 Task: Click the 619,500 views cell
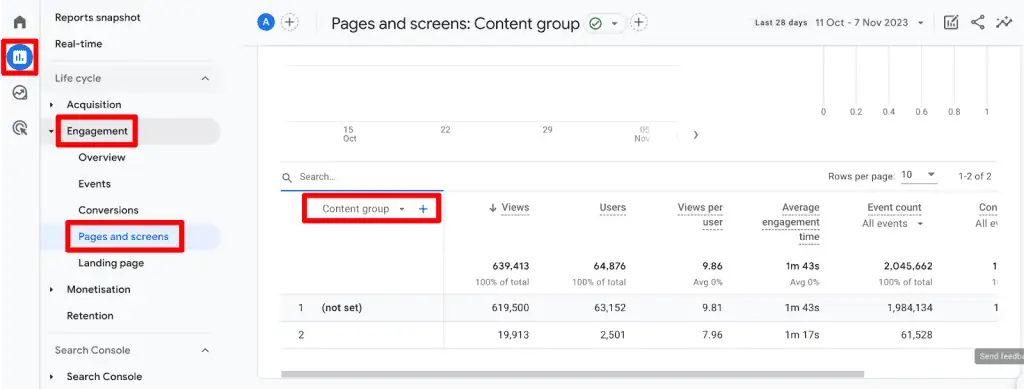click(510, 307)
